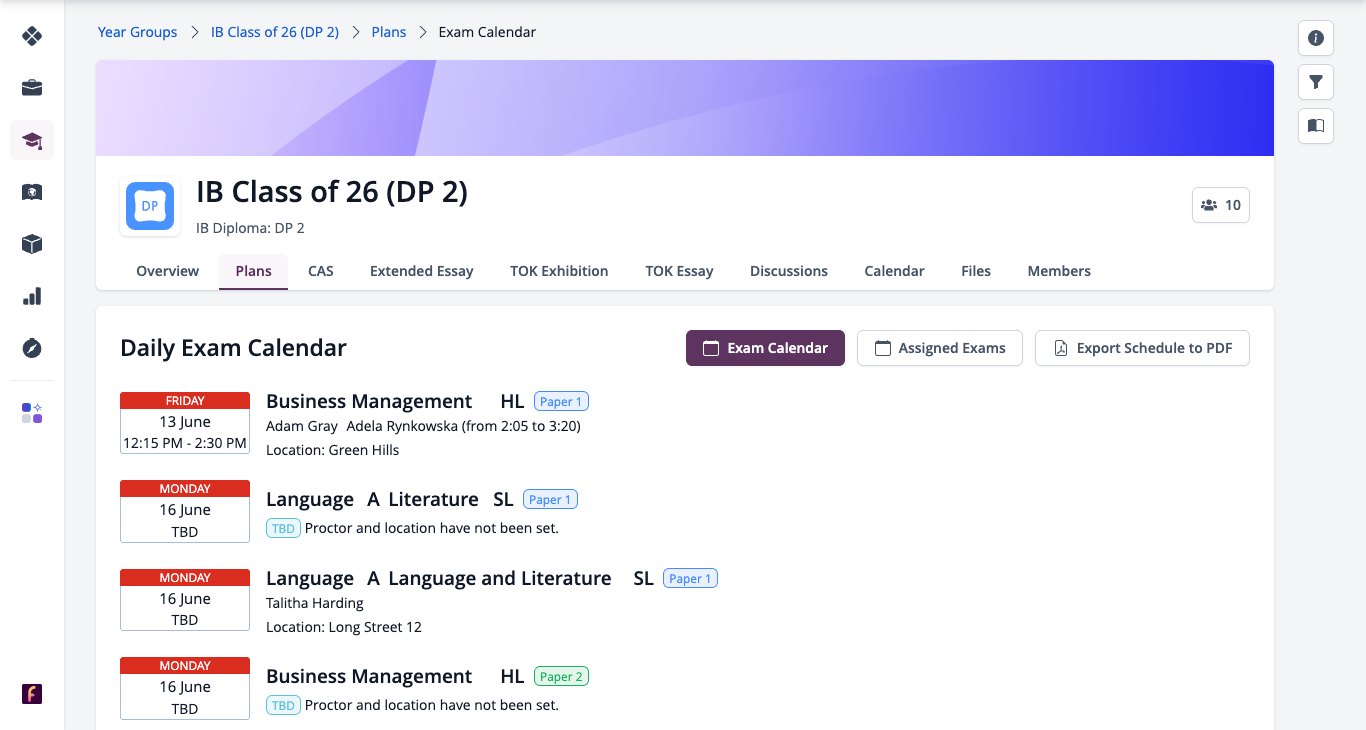Click the compass icon in sidebar
Screen dimensions: 1366x730
(32, 348)
